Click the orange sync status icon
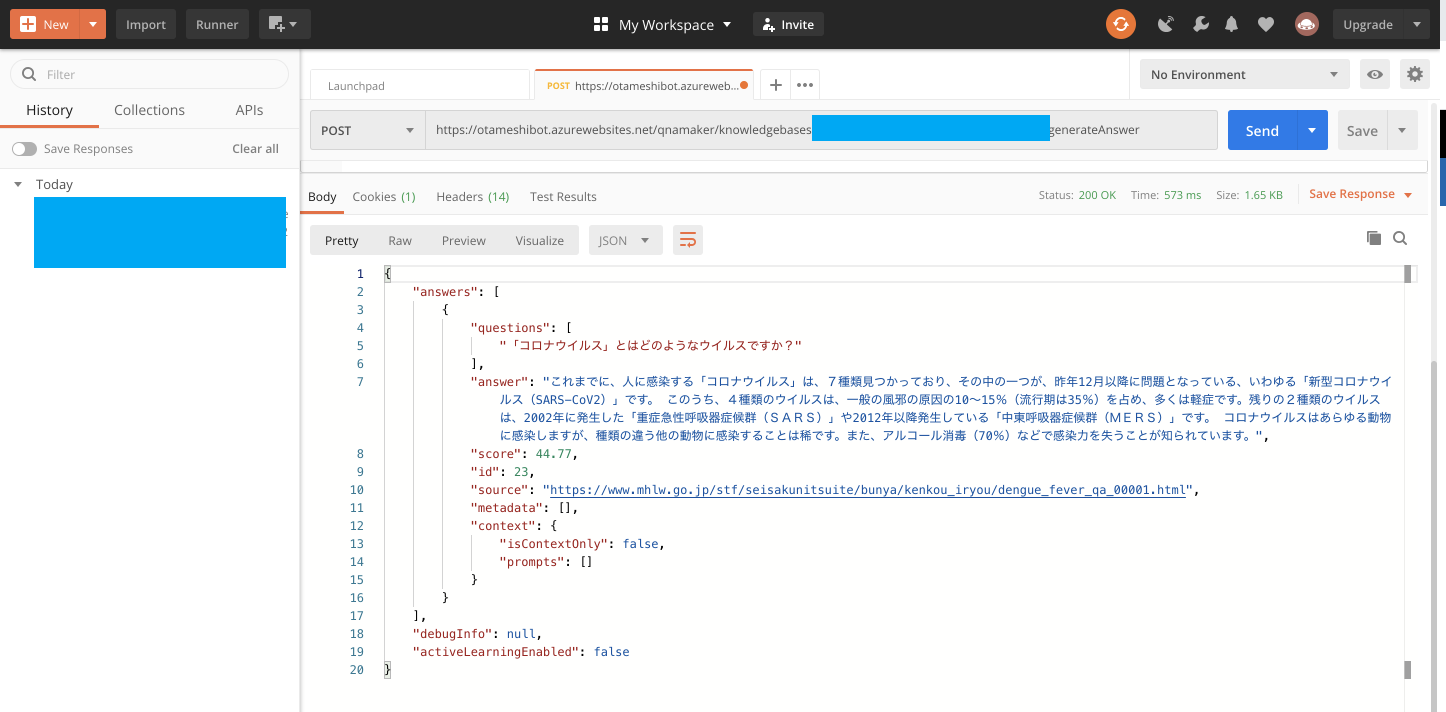 pyautogui.click(x=1120, y=24)
